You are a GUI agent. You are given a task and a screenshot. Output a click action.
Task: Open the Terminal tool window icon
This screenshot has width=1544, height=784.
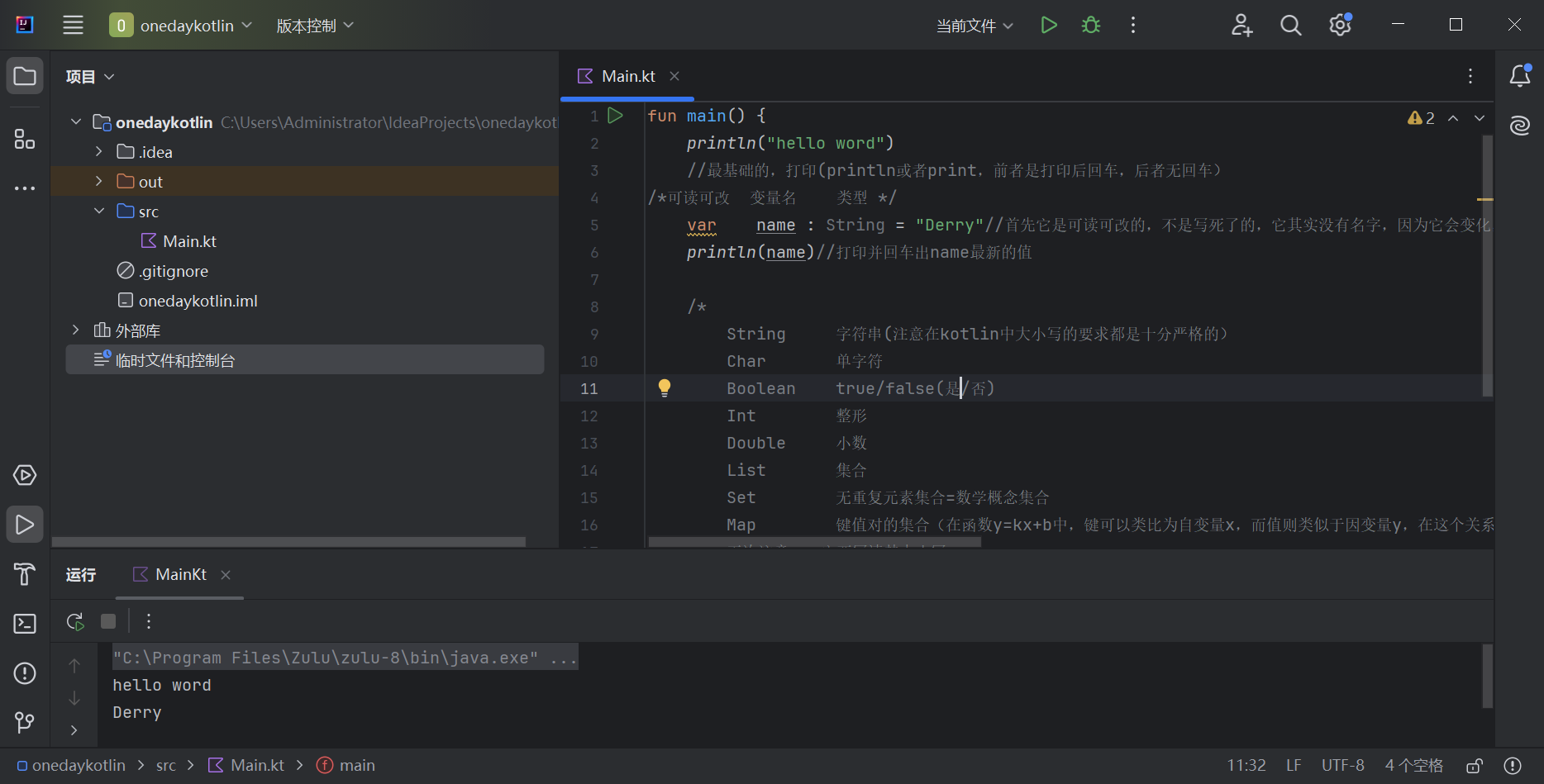(25, 624)
